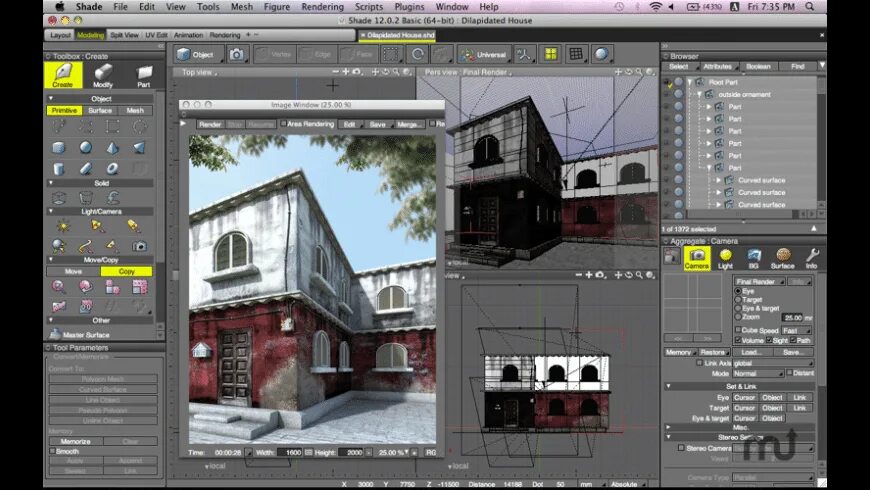Enable the Cube Speed checkbox
The image size is (870, 490).
[737, 330]
